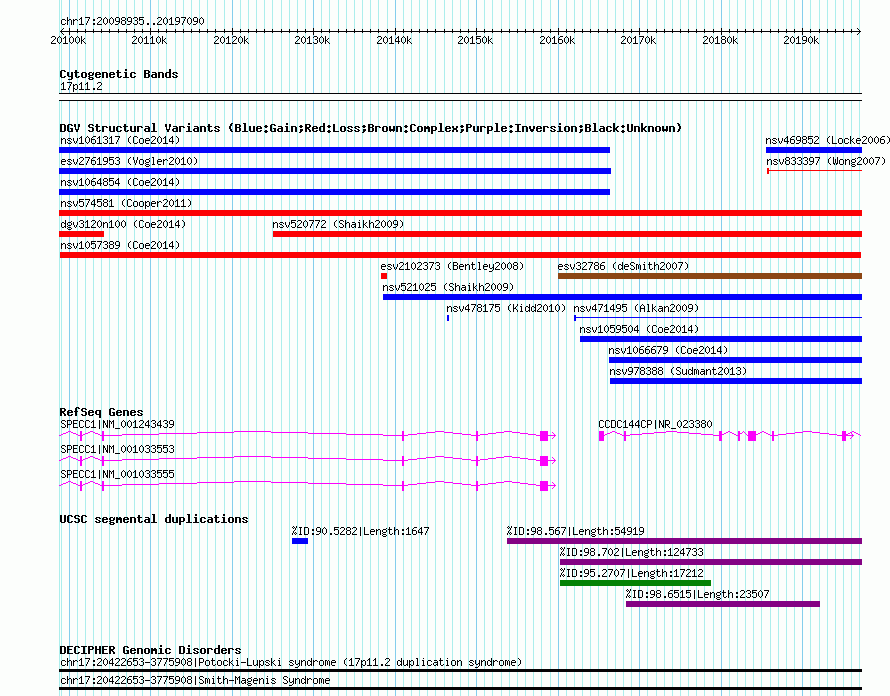This screenshot has width=890, height=696.
Task: Click the small esv2102373 (Bentley2008) red square
Action: pyautogui.click(x=384, y=276)
